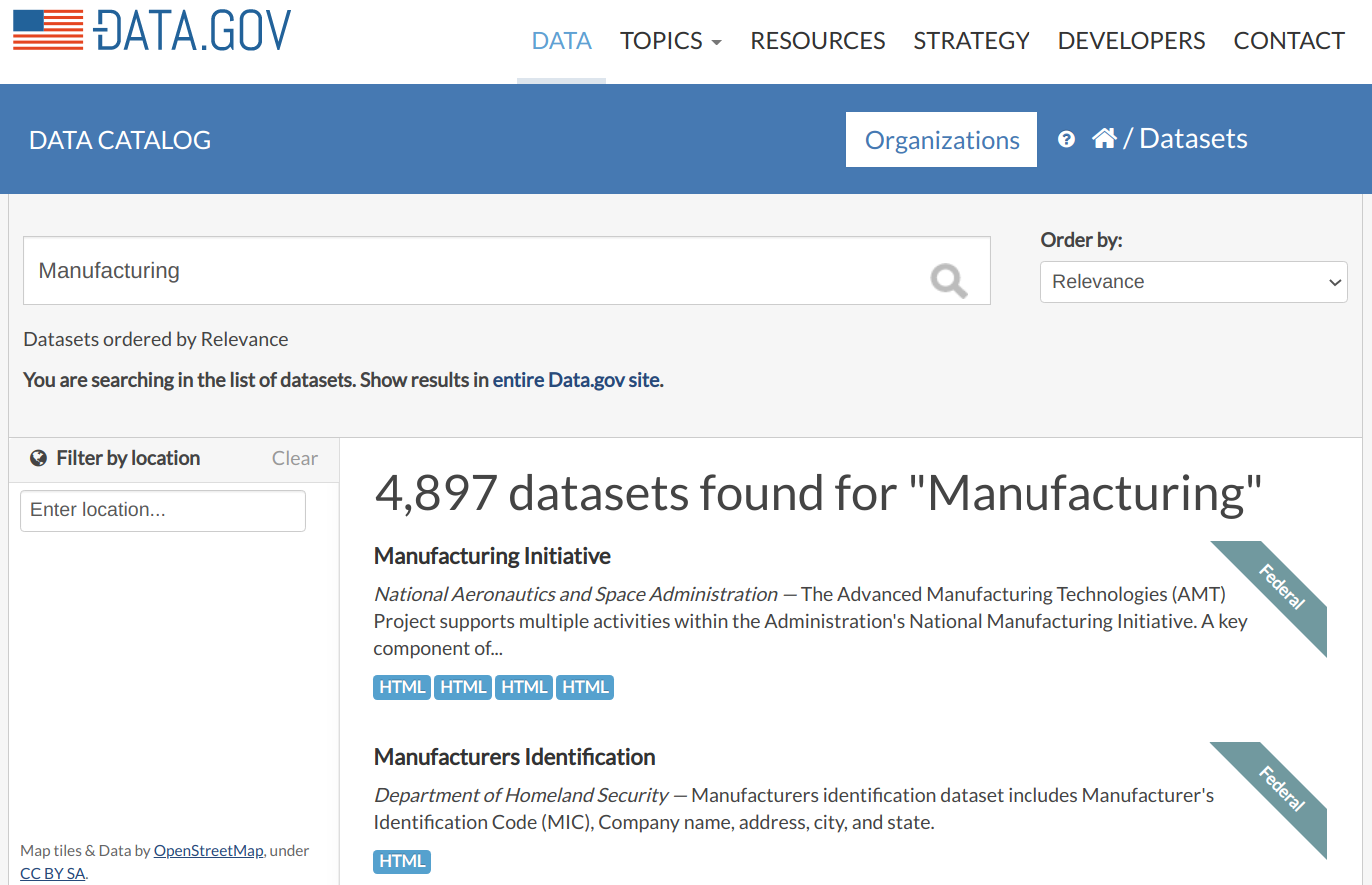Open the Resources menu item
The width and height of the screenshot is (1372, 885).
coord(817,41)
